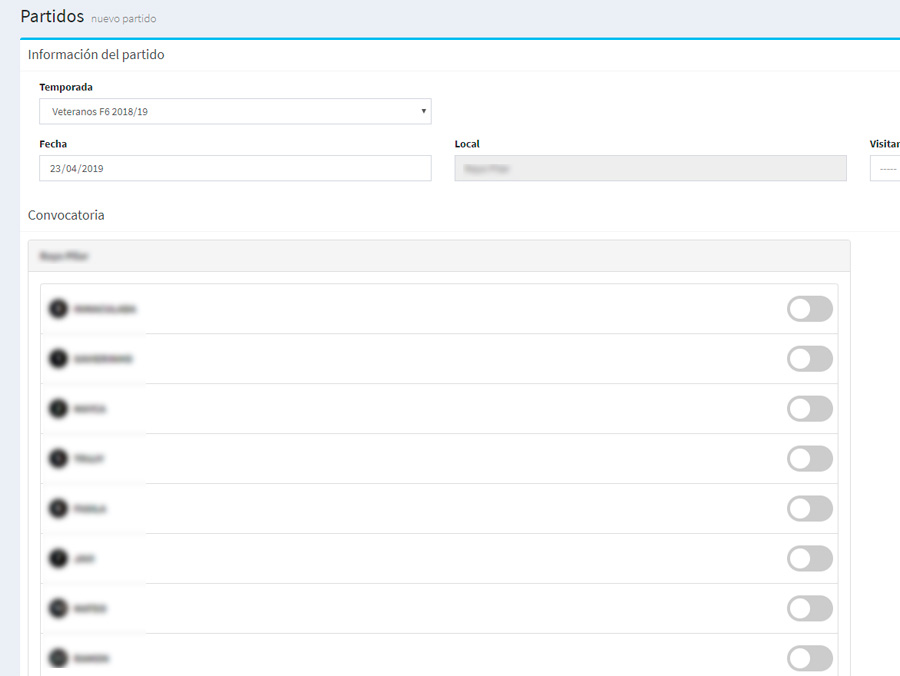Screen dimensions: 900x676
Task: Click the Fecha date field showing 23/04/2019
Action: (x=235, y=169)
